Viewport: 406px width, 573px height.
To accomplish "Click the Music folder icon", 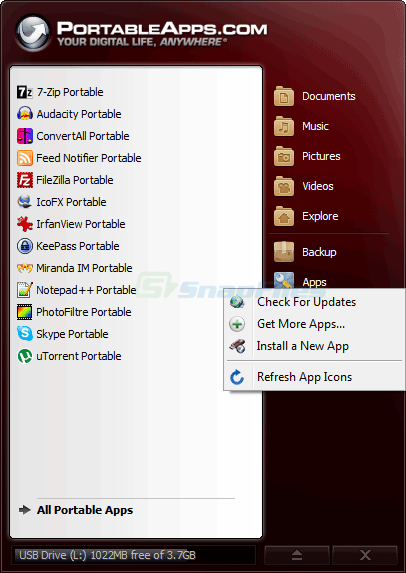I will pos(284,126).
